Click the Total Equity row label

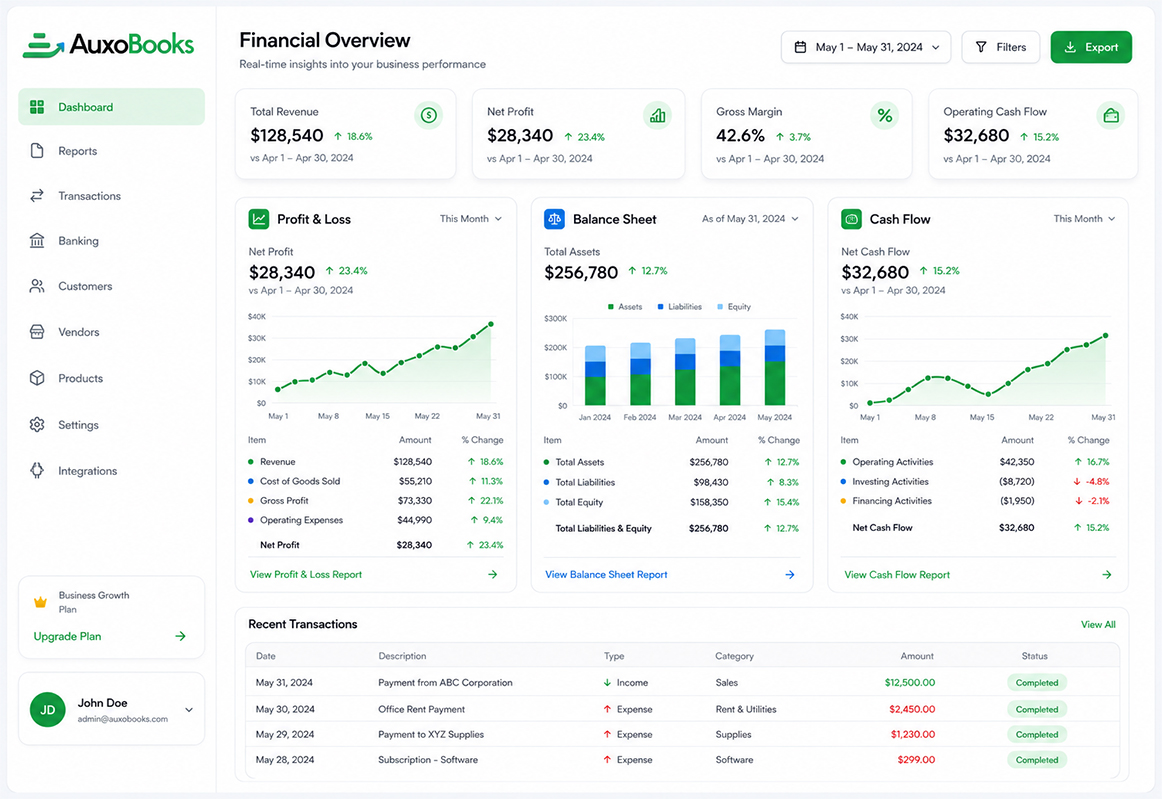coord(580,502)
